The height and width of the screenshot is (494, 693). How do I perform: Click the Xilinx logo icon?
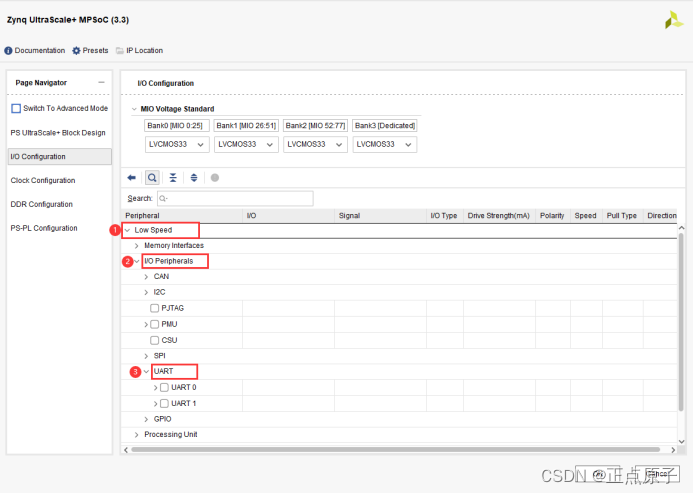coord(674,20)
